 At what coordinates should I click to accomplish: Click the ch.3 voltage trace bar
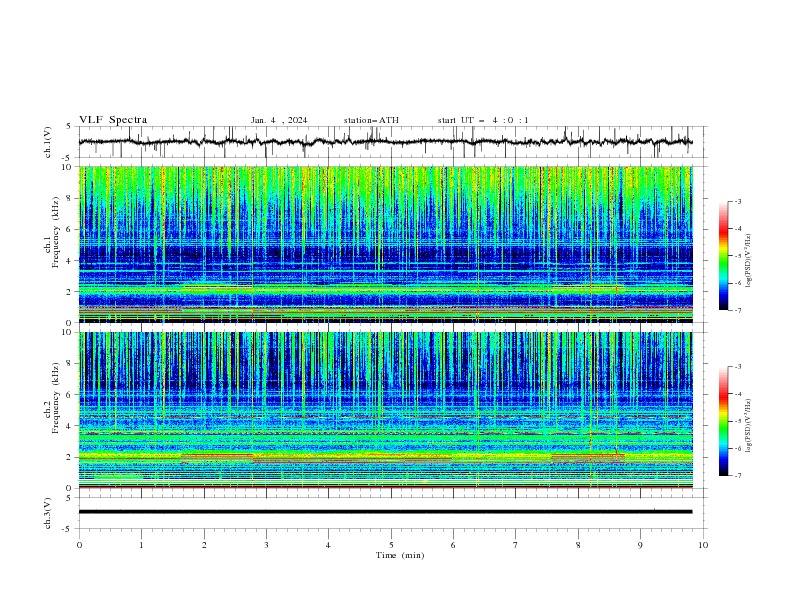click(x=385, y=512)
